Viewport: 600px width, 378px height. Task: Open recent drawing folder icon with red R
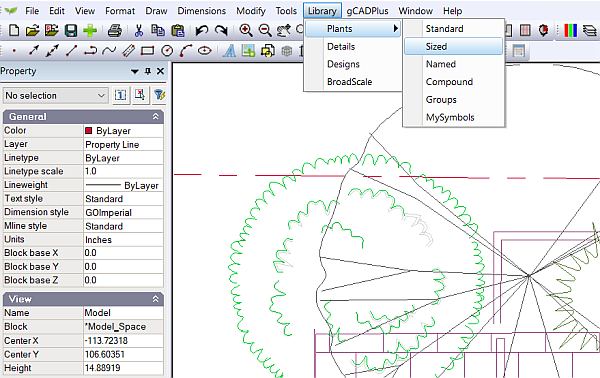coord(52,30)
